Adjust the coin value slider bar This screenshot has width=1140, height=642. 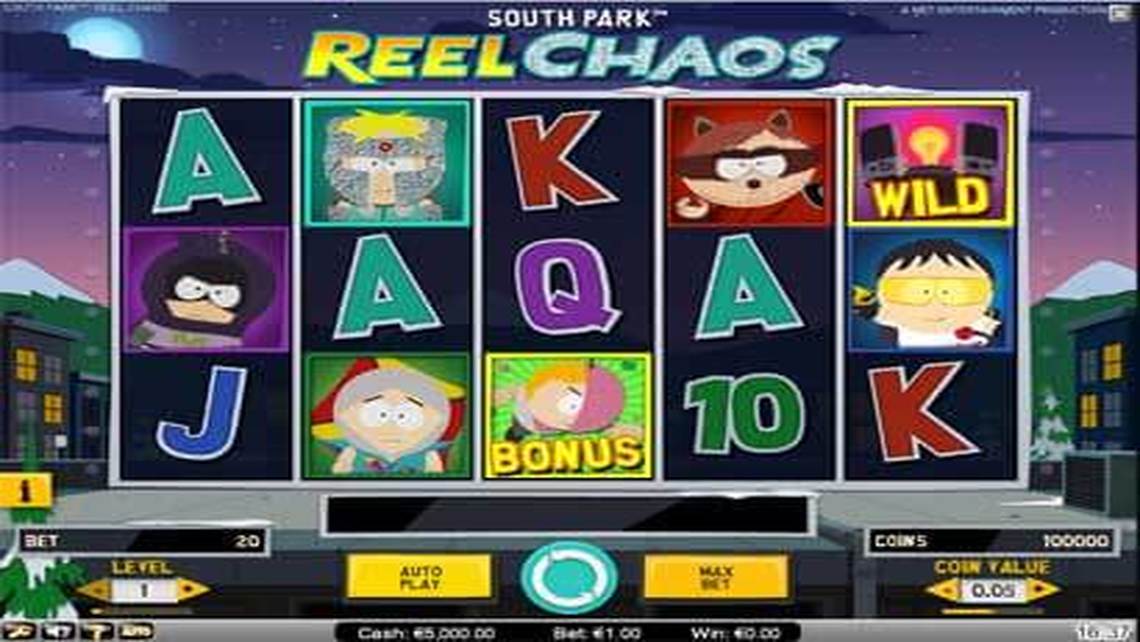pos(992,611)
